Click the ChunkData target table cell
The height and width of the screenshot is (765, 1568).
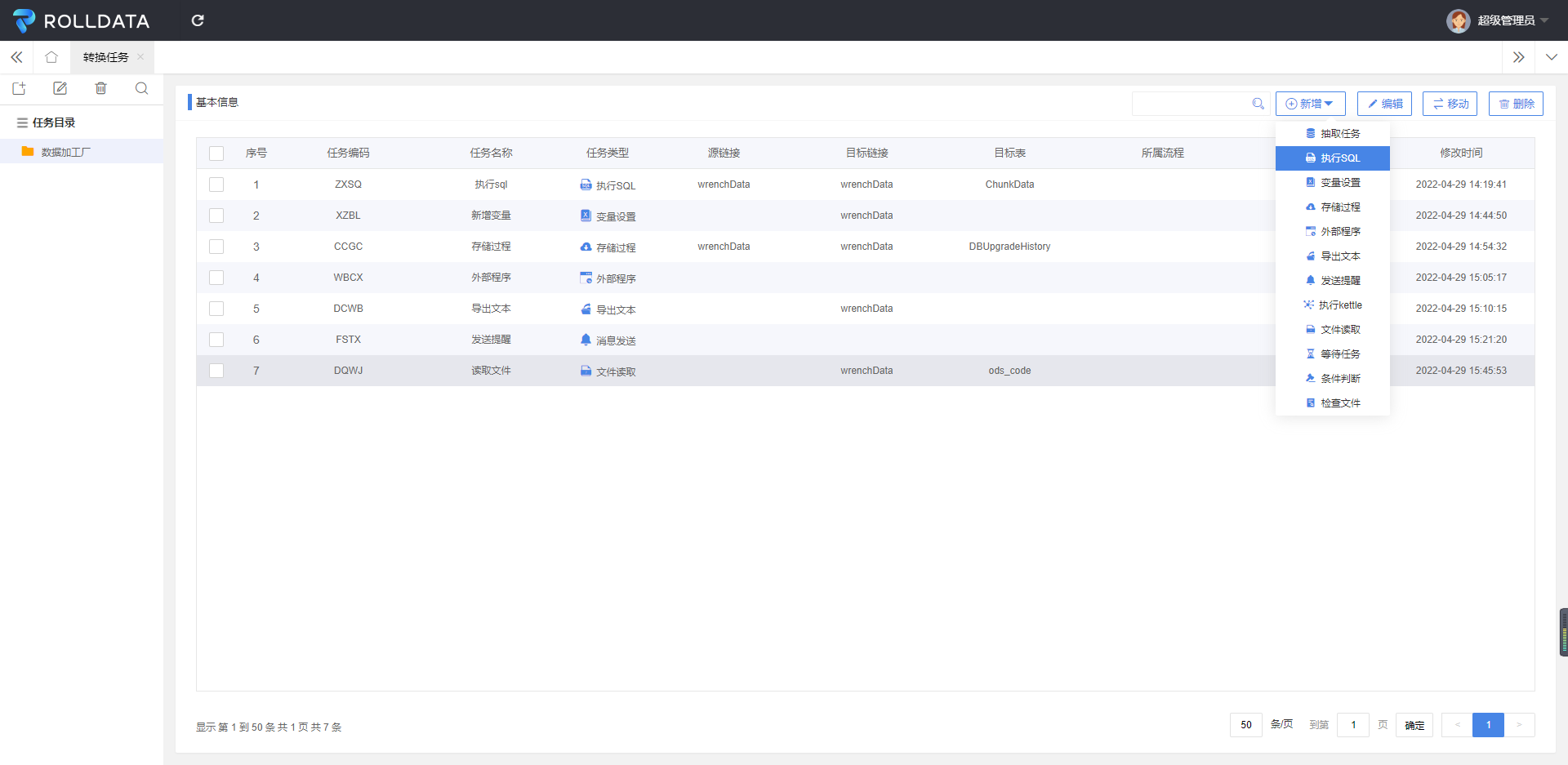click(x=1009, y=185)
